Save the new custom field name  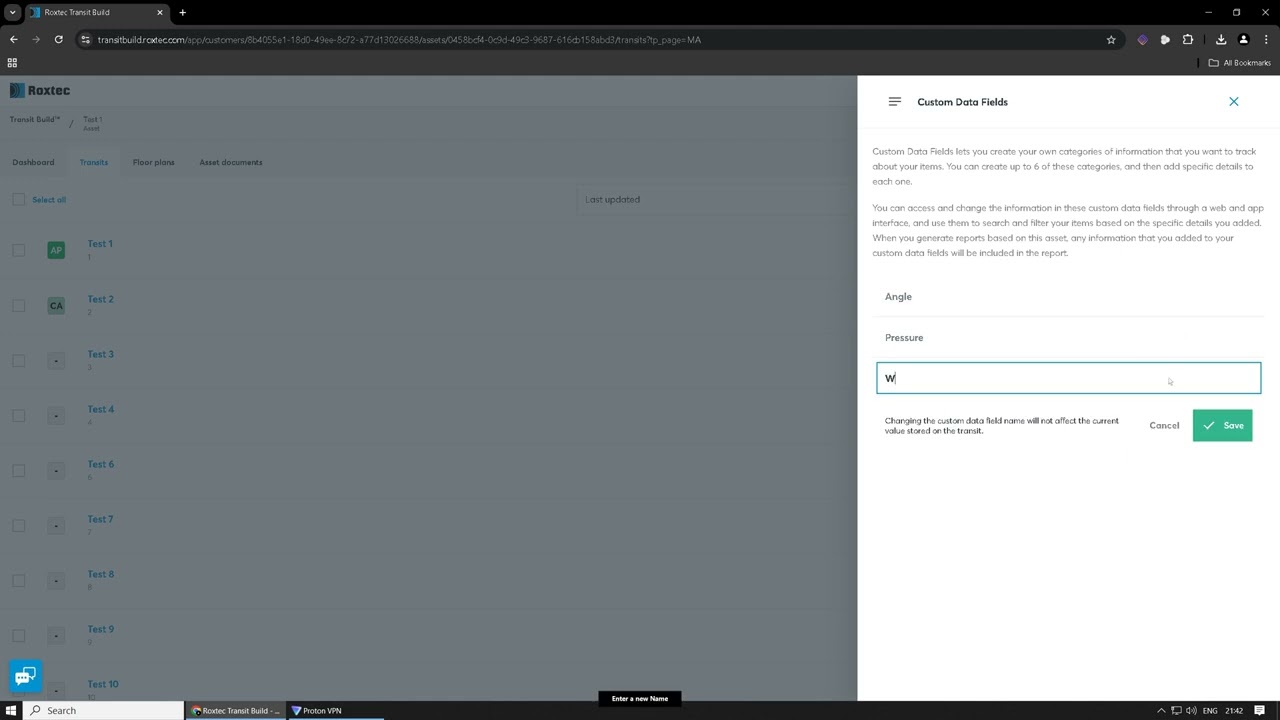tap(1222, 426)
